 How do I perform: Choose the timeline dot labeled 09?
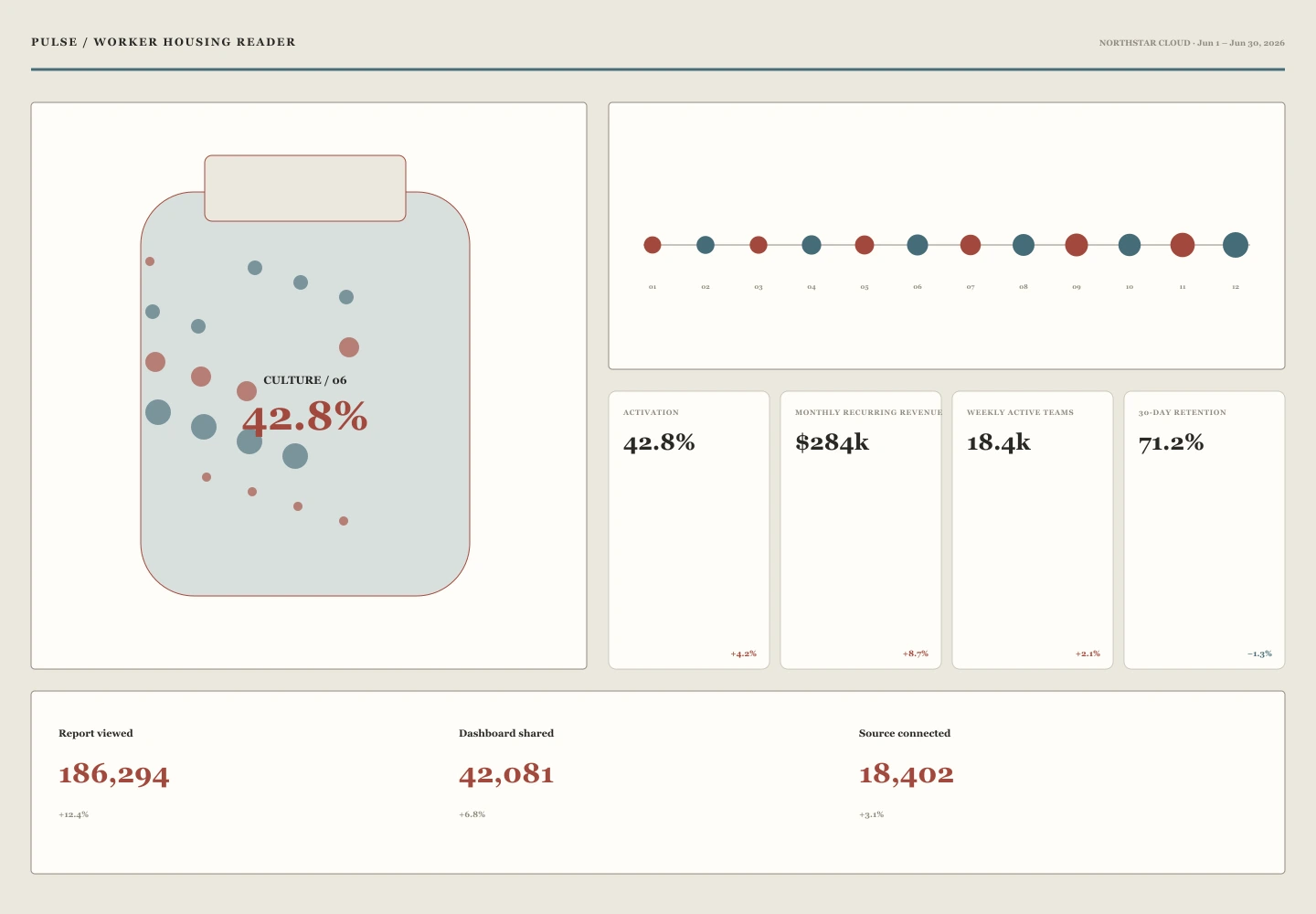point(1077,245)
